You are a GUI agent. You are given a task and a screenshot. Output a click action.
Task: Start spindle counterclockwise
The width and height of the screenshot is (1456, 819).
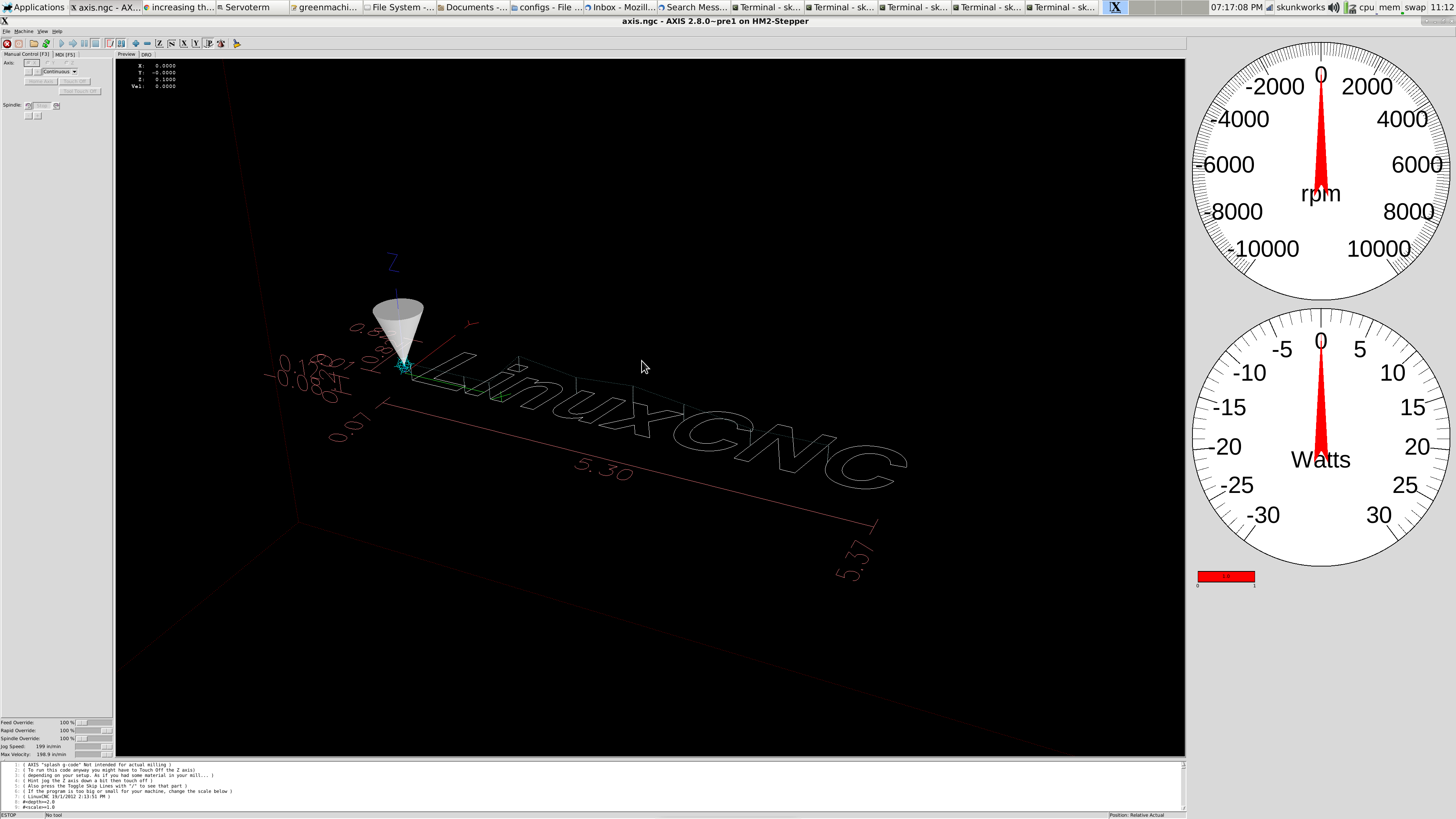coord(28,106)
